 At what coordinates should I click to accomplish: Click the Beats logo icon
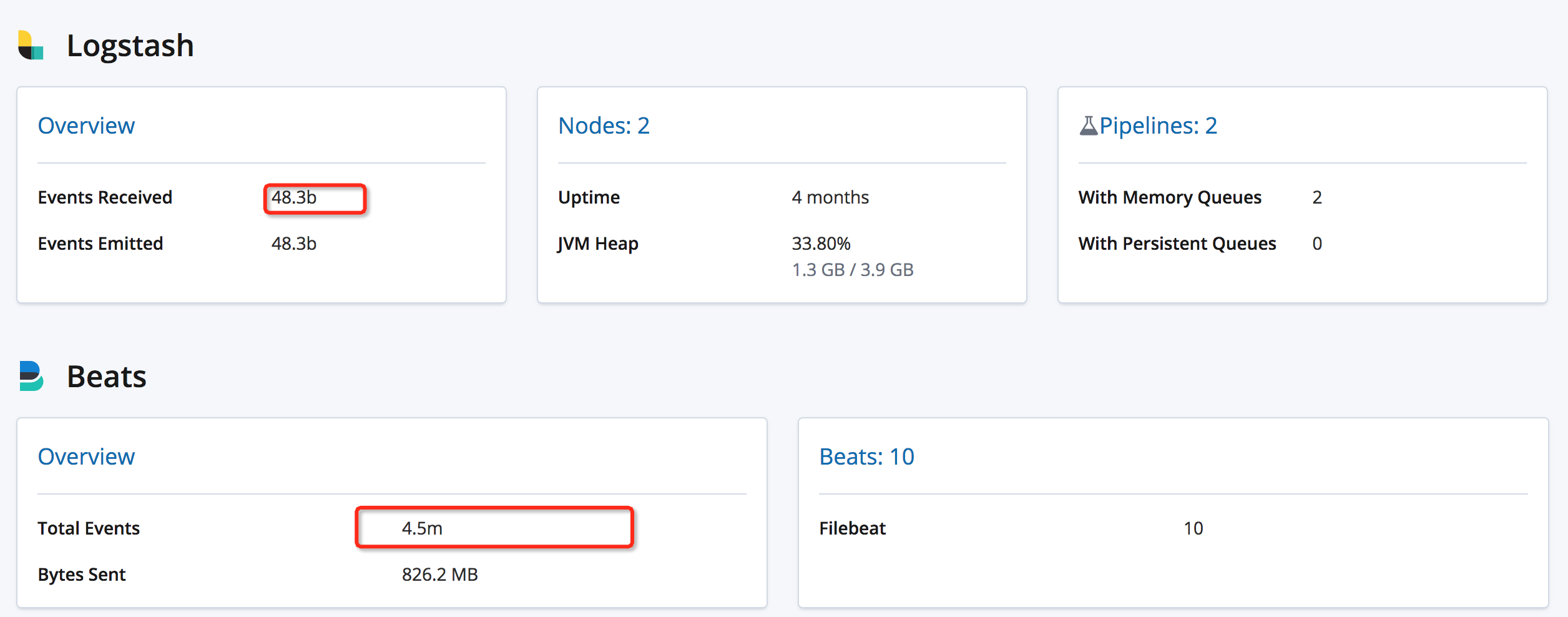click(x=31, y=376)
